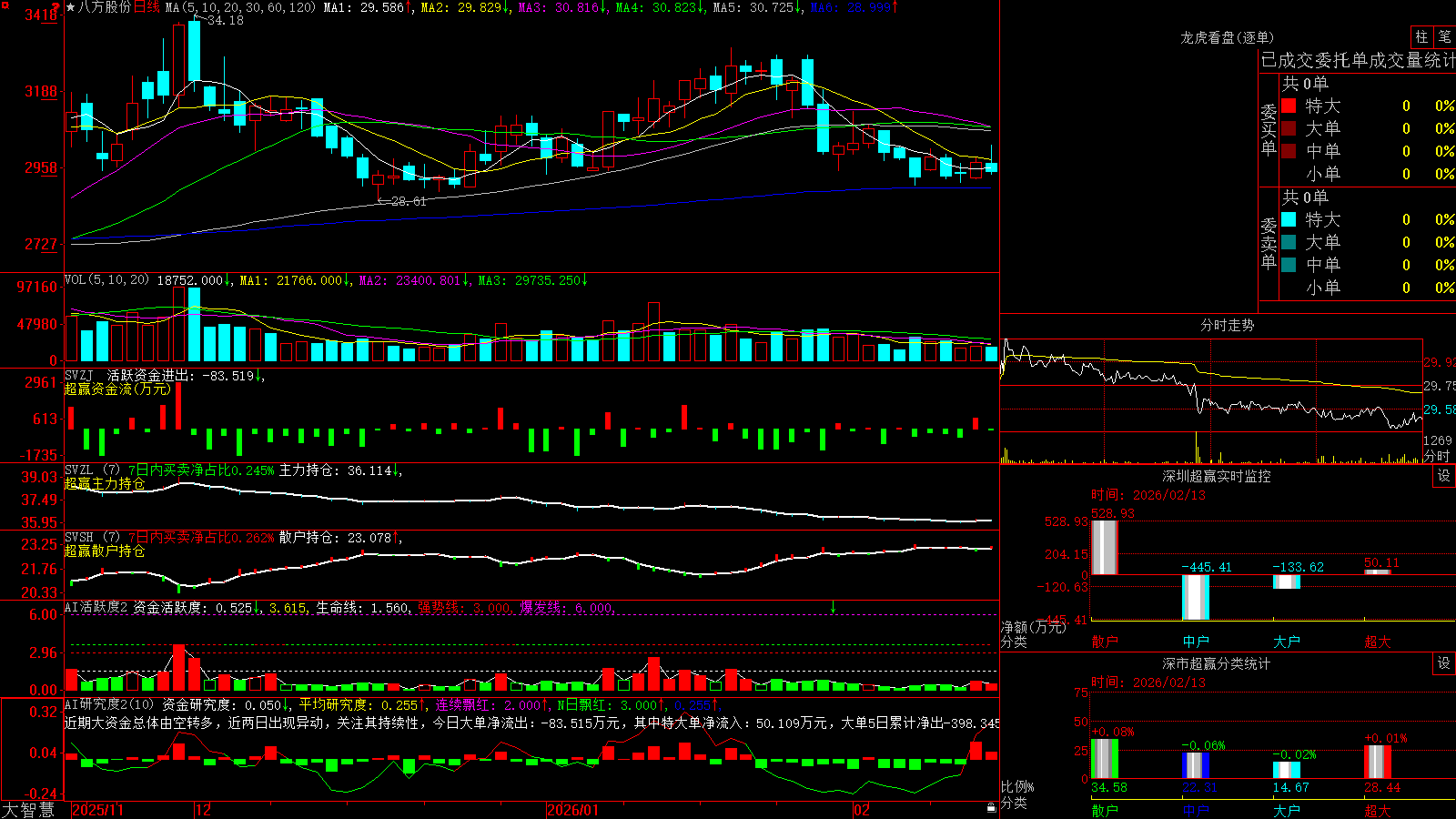Click the red question mark icon near 3418
1456x819 pixels.
(x=56, y=7)
